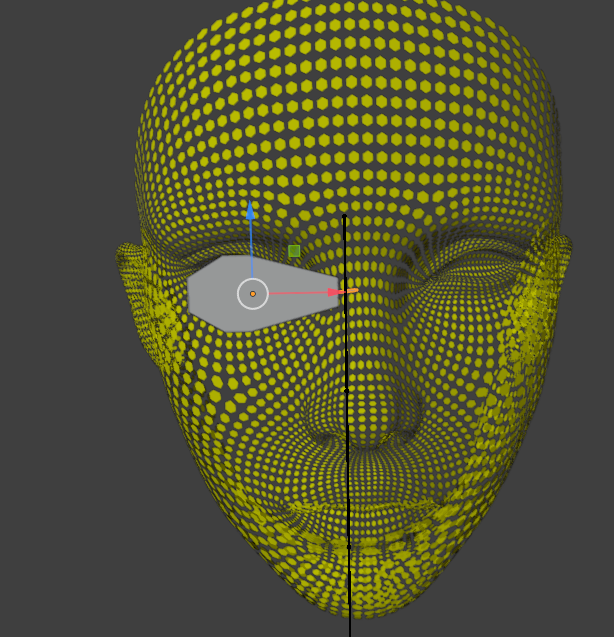
Task: Click the black vertical line below the nose
Action: [348, 500]
